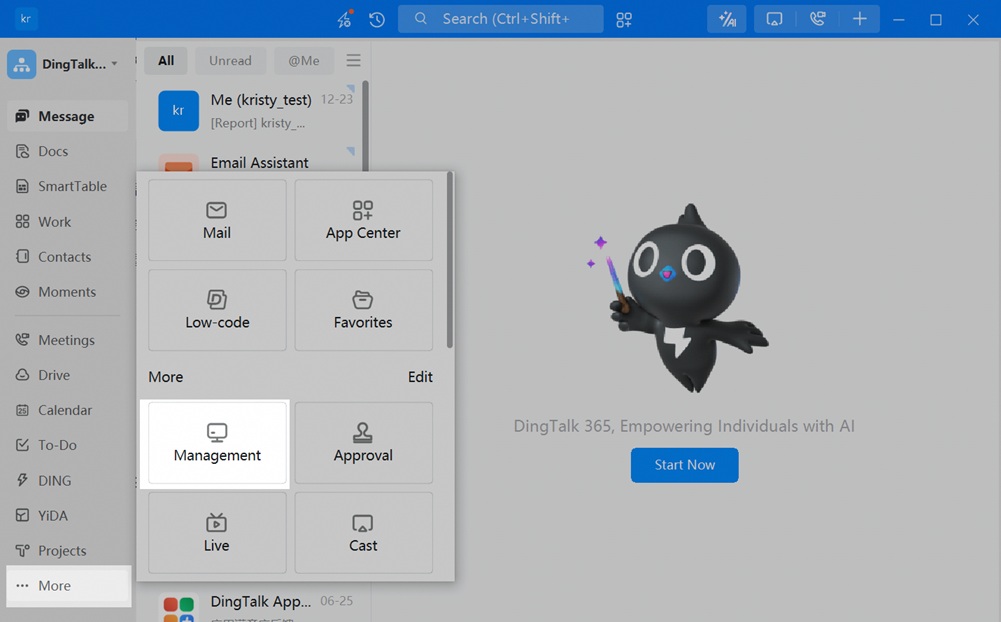
Task: Click the Search box
Action: click(x=500, y=19)
